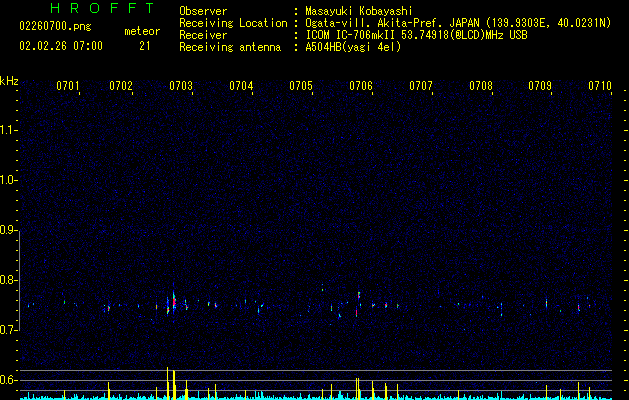Click the Observer label
Image resolution: width=629 pixels, height=400 pixels.
pyautogui.click(x=203, y=11)
